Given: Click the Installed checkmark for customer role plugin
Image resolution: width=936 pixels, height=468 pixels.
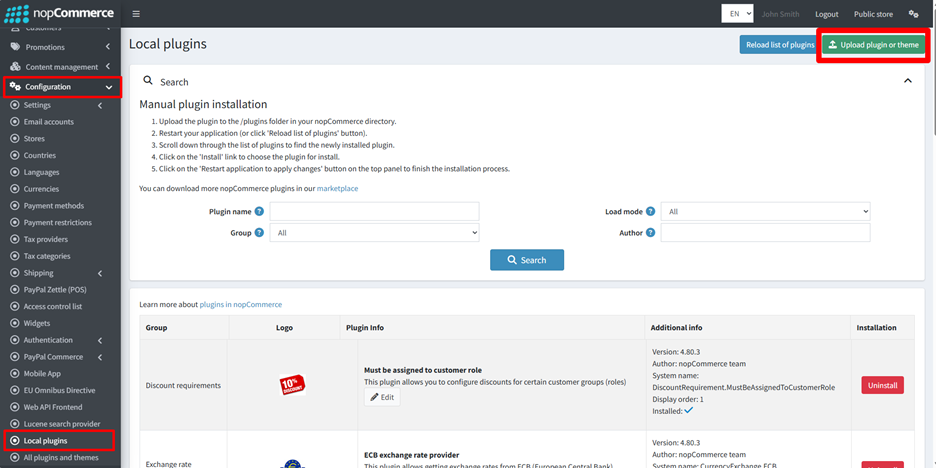Looking at the screenshot, I should pyautogui.click(x=688, y=411).
